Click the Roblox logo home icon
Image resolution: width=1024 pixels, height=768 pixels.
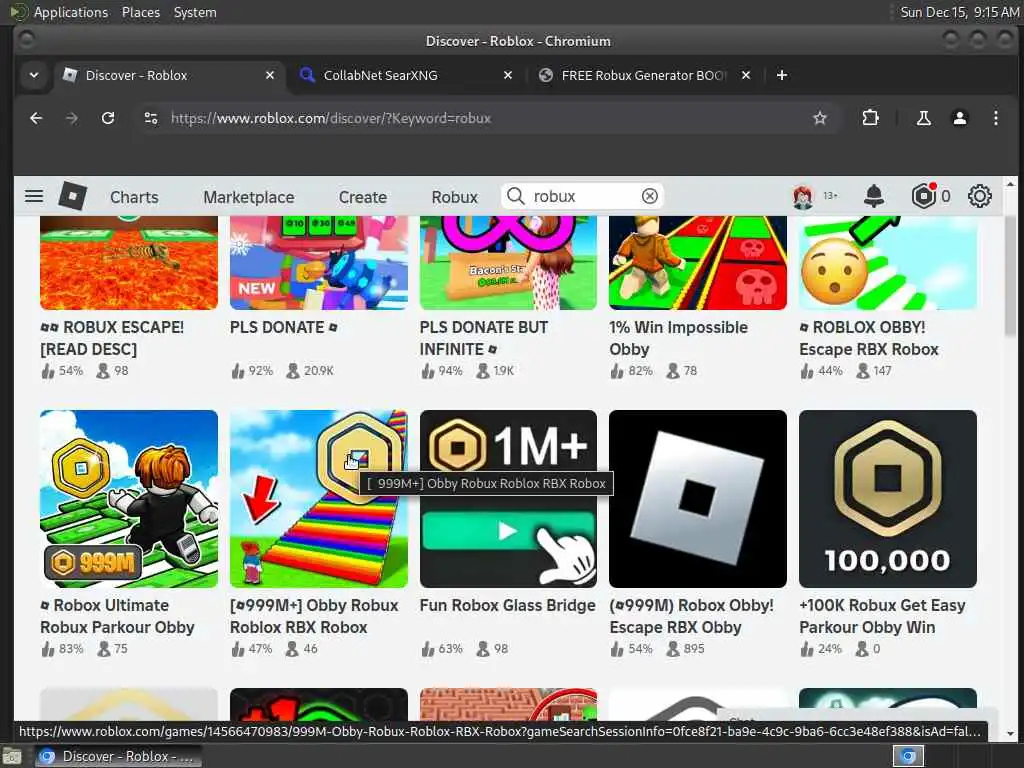[x=72, y=196]
